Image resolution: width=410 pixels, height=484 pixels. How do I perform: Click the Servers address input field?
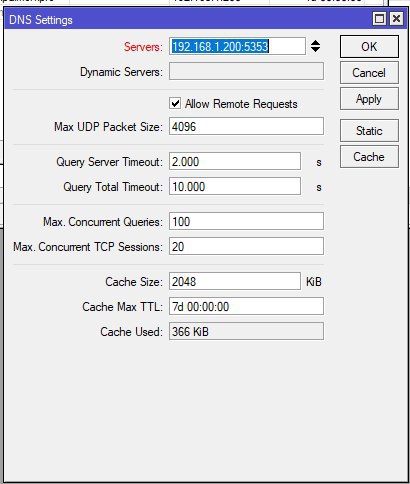click(x=237, y=46)
